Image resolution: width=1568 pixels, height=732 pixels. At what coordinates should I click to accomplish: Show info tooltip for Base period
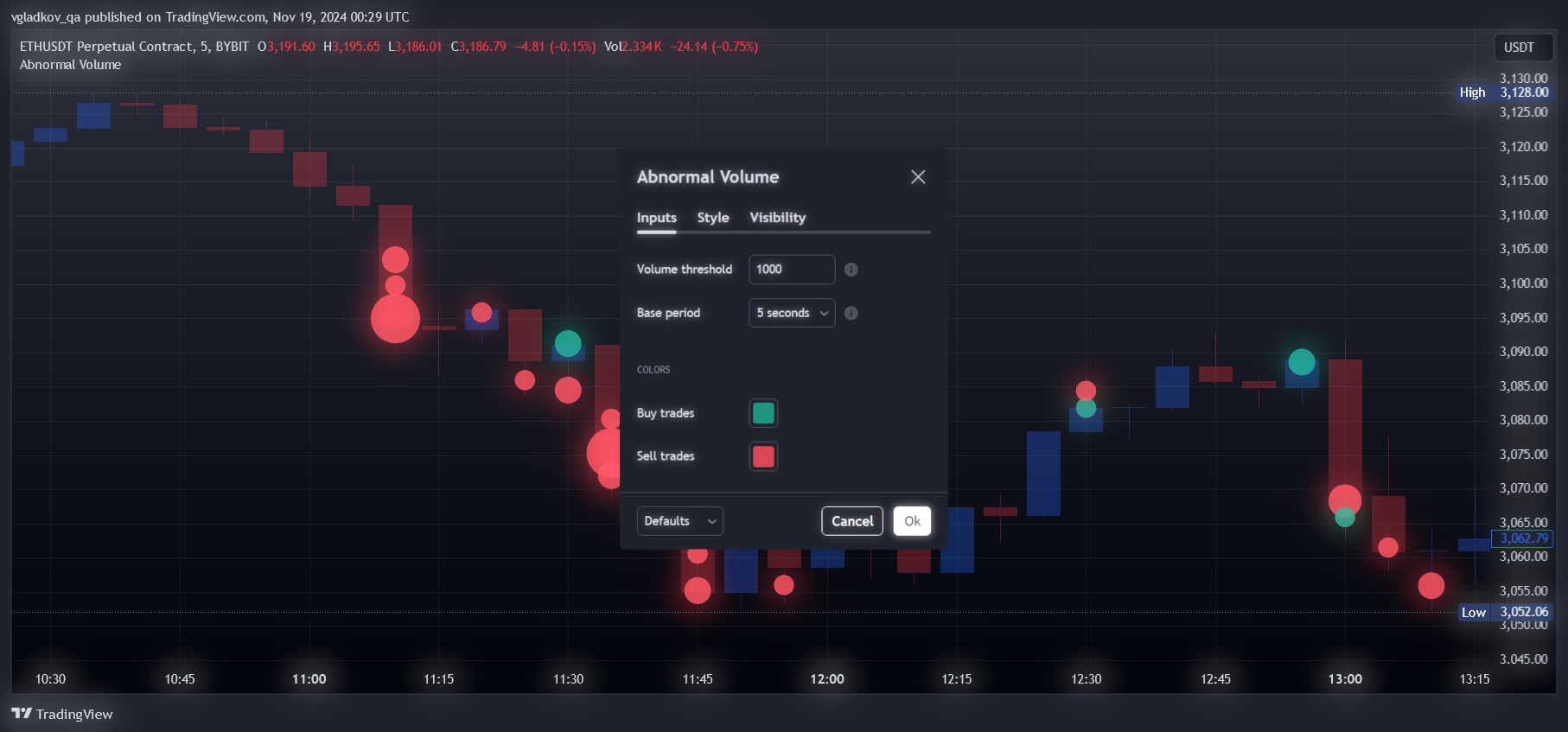[851, 313]
